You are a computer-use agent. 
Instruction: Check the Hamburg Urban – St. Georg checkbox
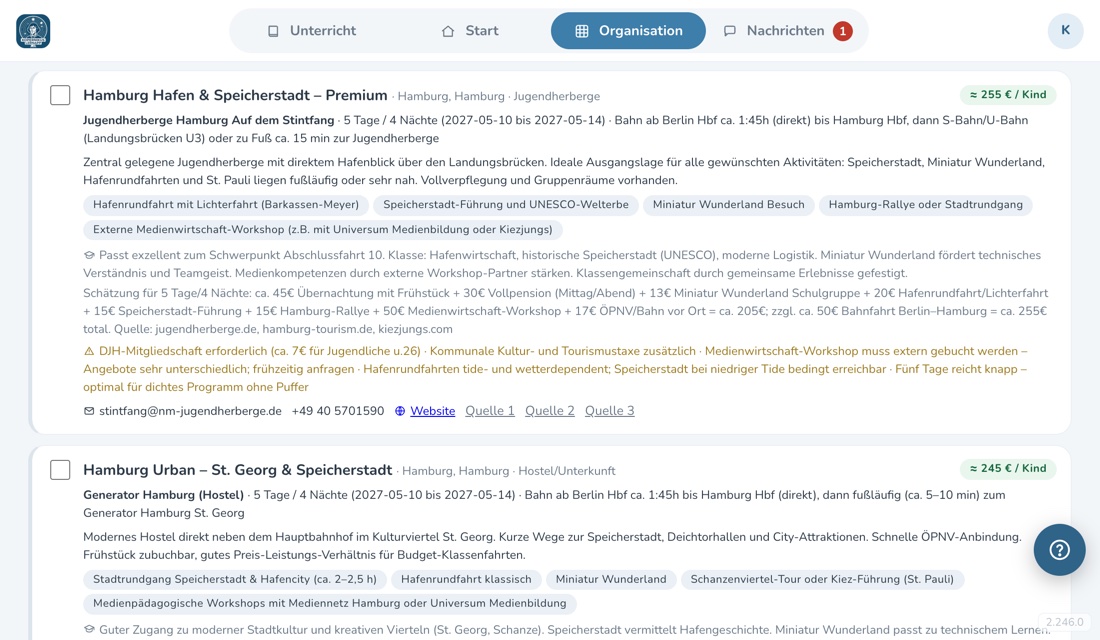[x=60, y=469]
